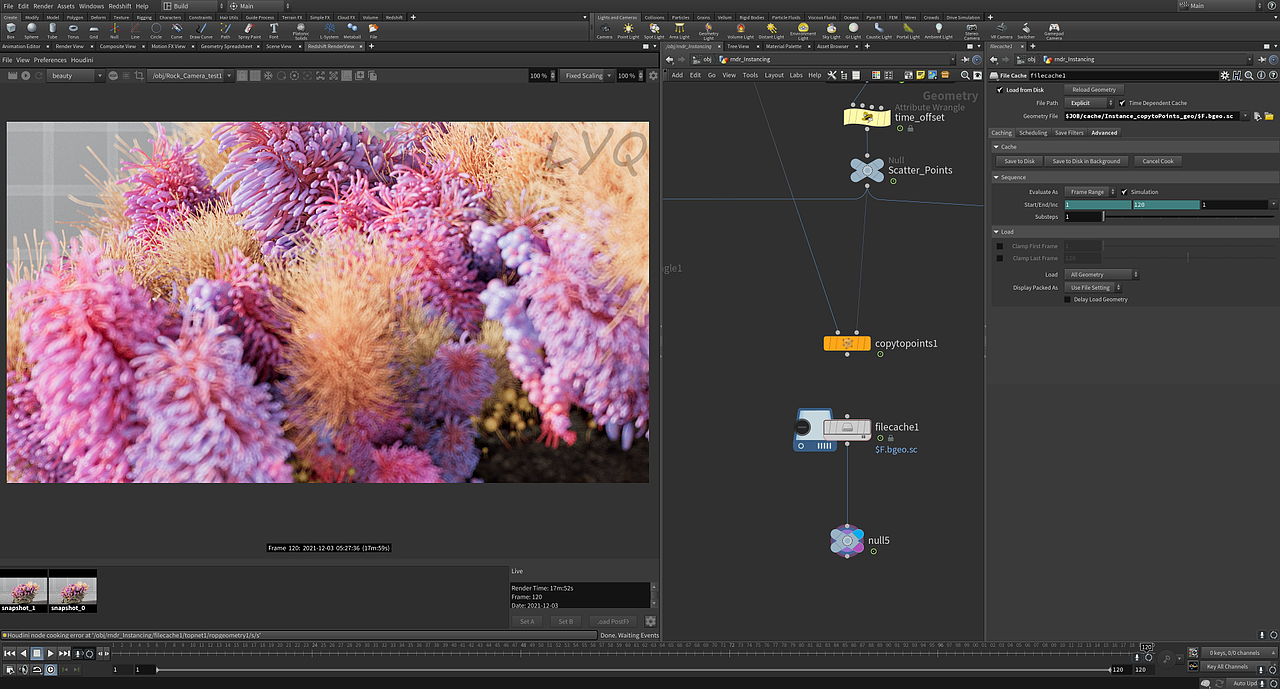This screenshot has height=689, width=1280.
Task: Adjust the Substeps slider
Action: pos(1186,216)
